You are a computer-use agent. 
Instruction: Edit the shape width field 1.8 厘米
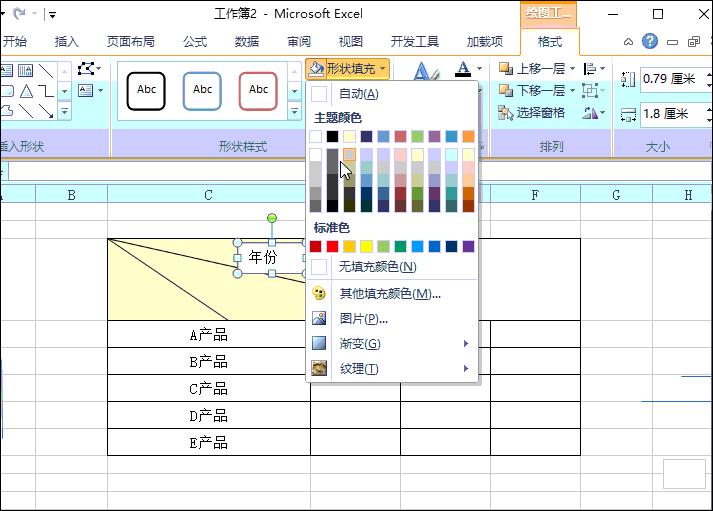point(674,114)
